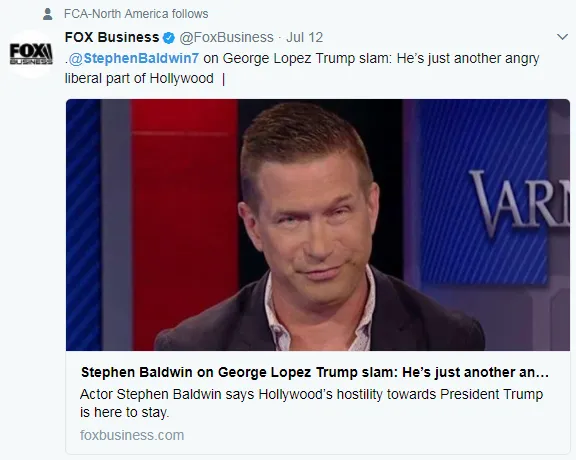Click the blue verified badge icon
This screenshot has height=460, width=576.
tap(169, 37)
